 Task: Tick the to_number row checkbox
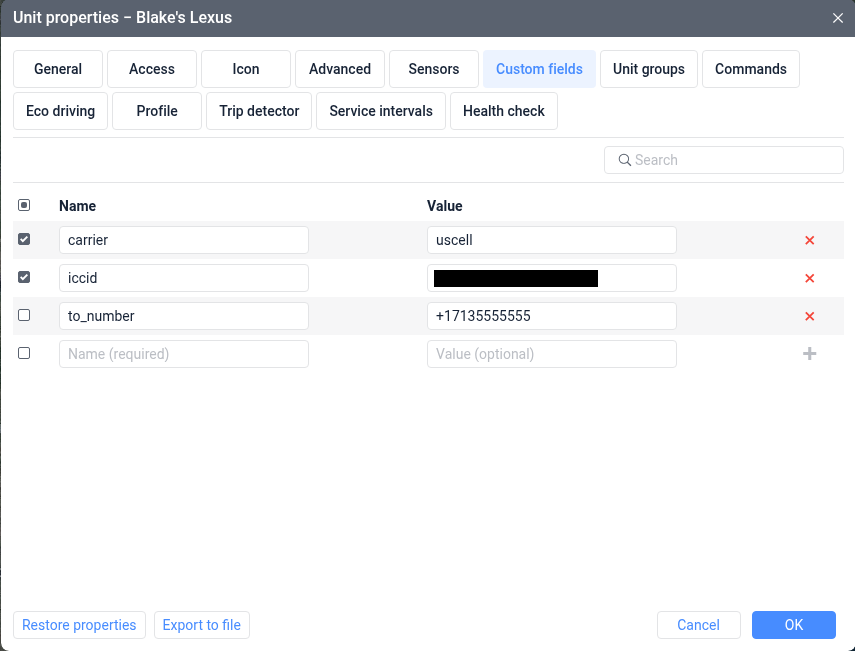point(24,315)
